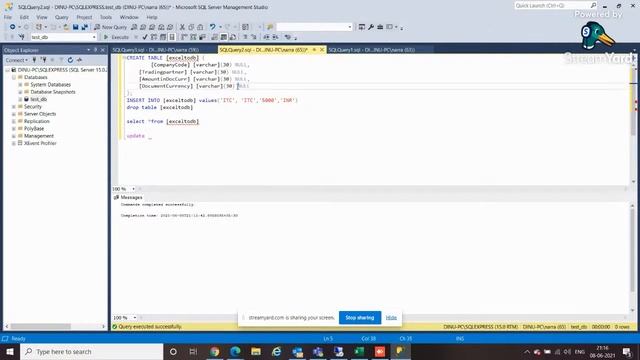Image resolution: width=640 pixels, height=360 pixels.
Task: Click the Decrease indent icon
Action: pyautogui.click(x=266, y=37)
